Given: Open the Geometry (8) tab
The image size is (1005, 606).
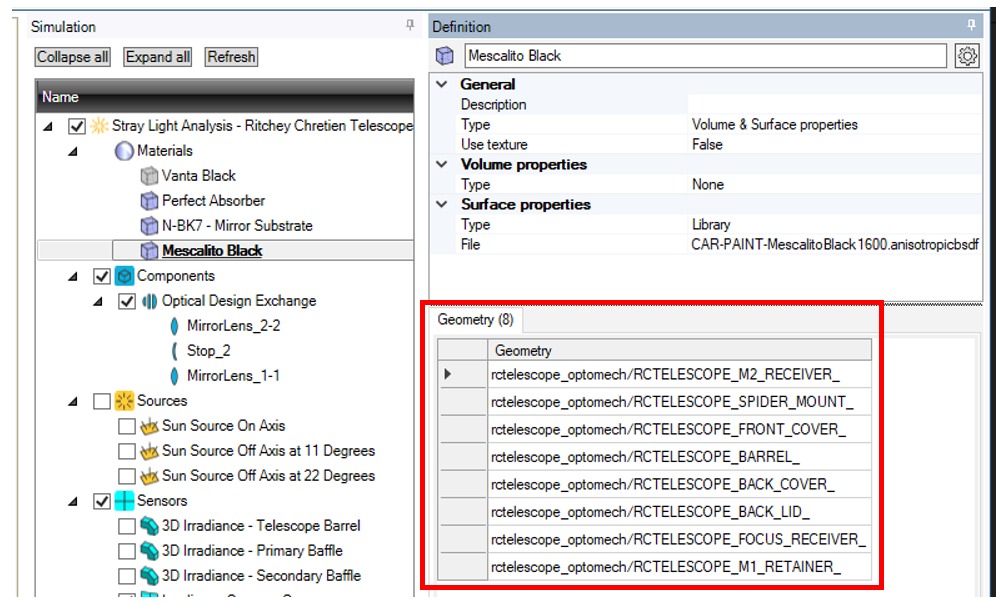Looking at the screenshot, I should coord(476,319).
